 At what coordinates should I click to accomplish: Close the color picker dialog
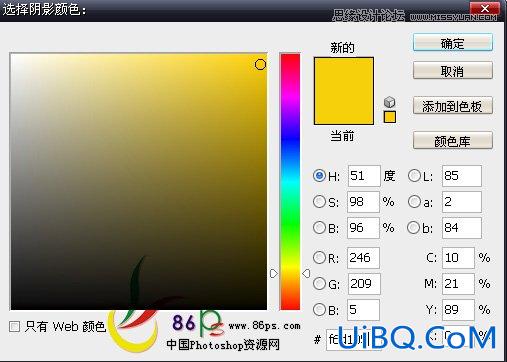click(485, 9)
